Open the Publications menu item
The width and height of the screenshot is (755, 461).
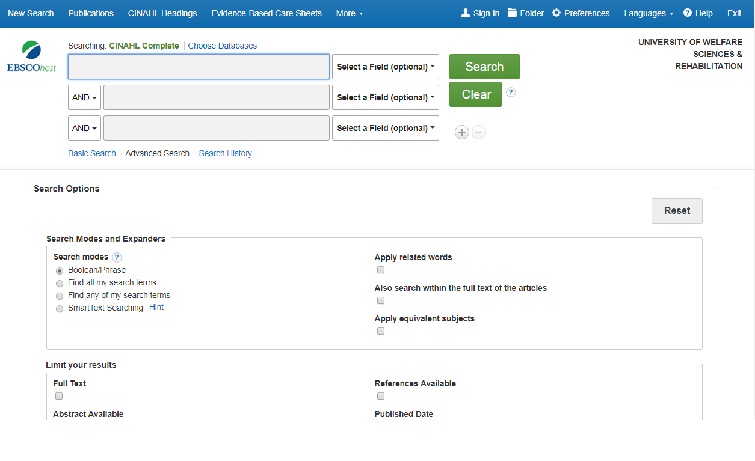[x=91, y=13]
